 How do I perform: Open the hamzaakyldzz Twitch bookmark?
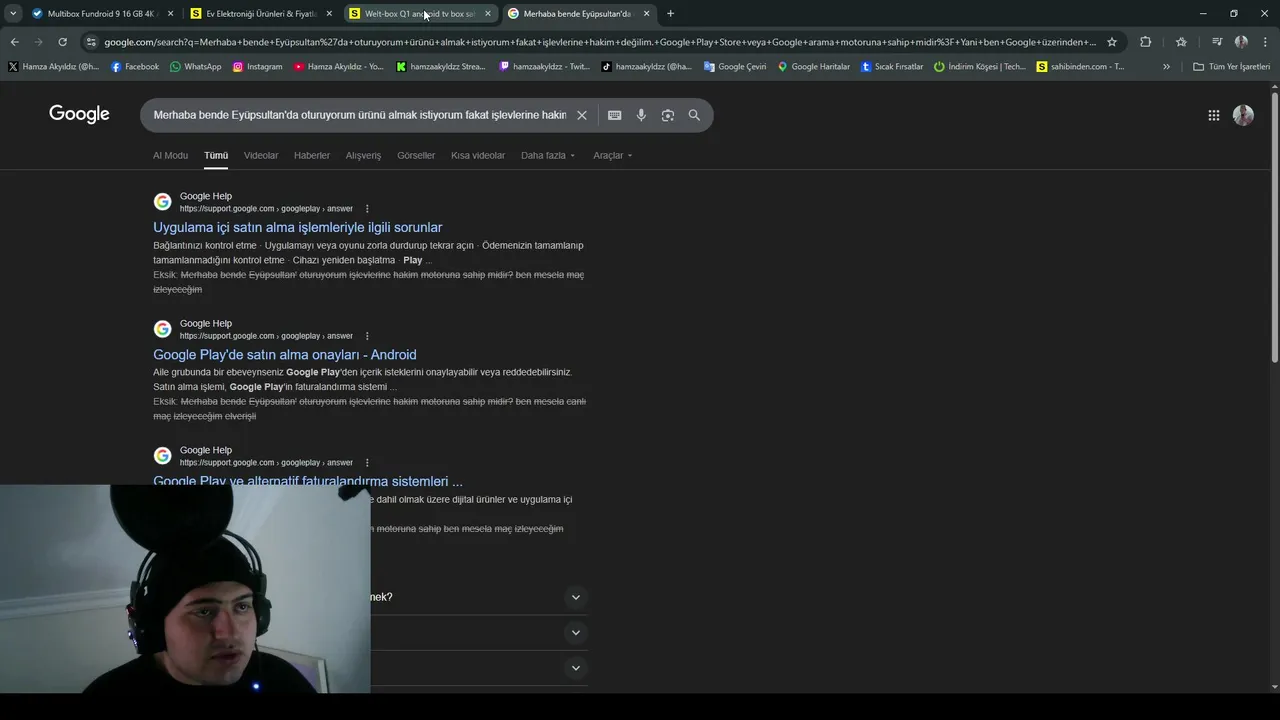544,67
